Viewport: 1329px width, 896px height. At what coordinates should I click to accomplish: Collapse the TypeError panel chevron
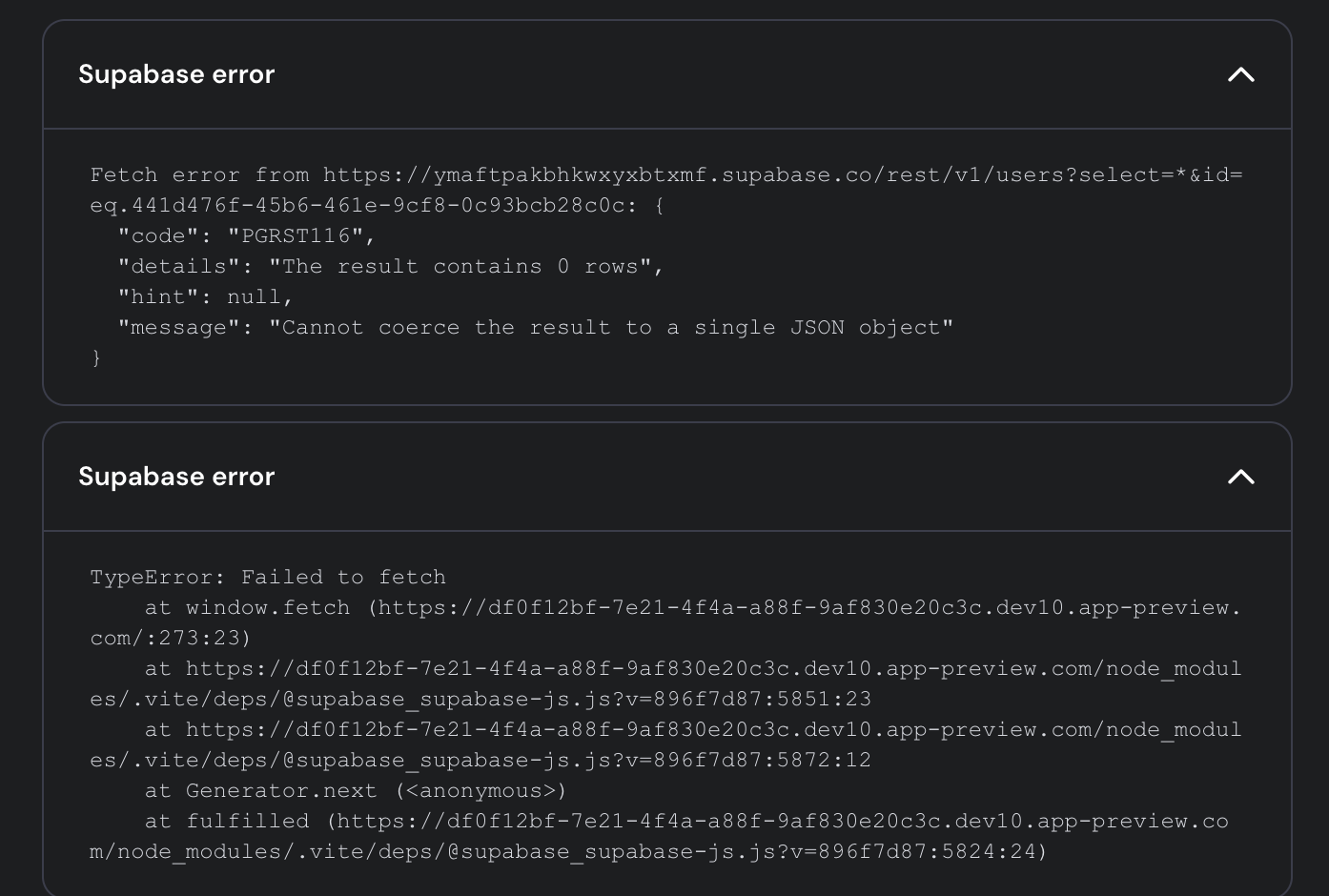point(1240,477)
